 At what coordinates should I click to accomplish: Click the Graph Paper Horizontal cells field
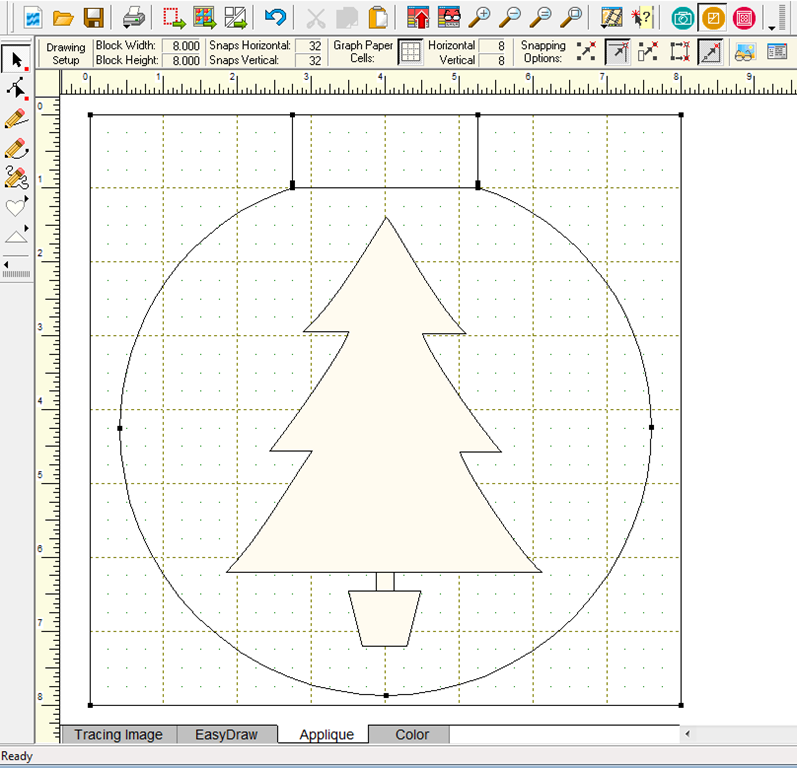click(x=493, y=46)
